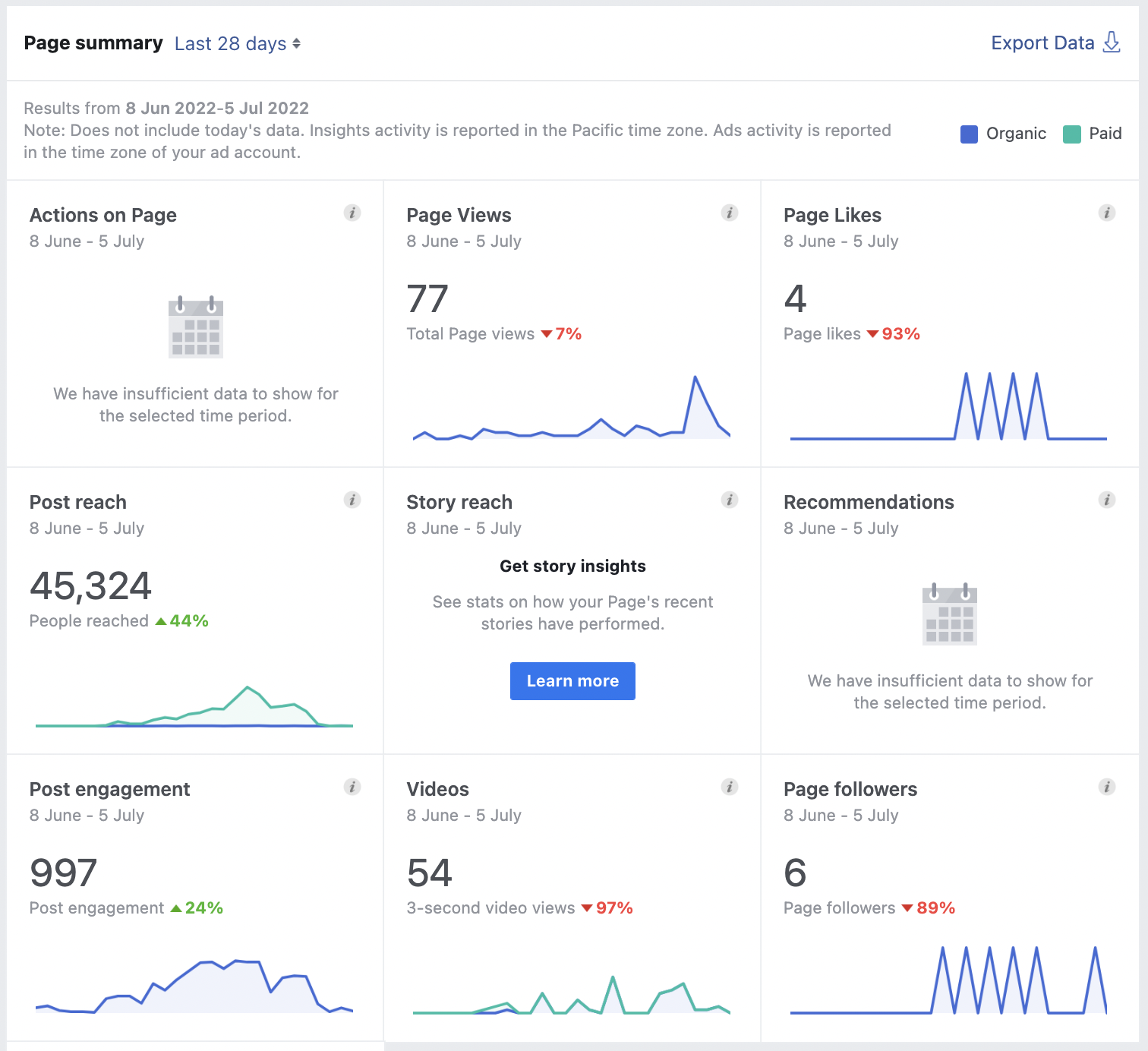Click the info icon next to Recommendations

1107,500
